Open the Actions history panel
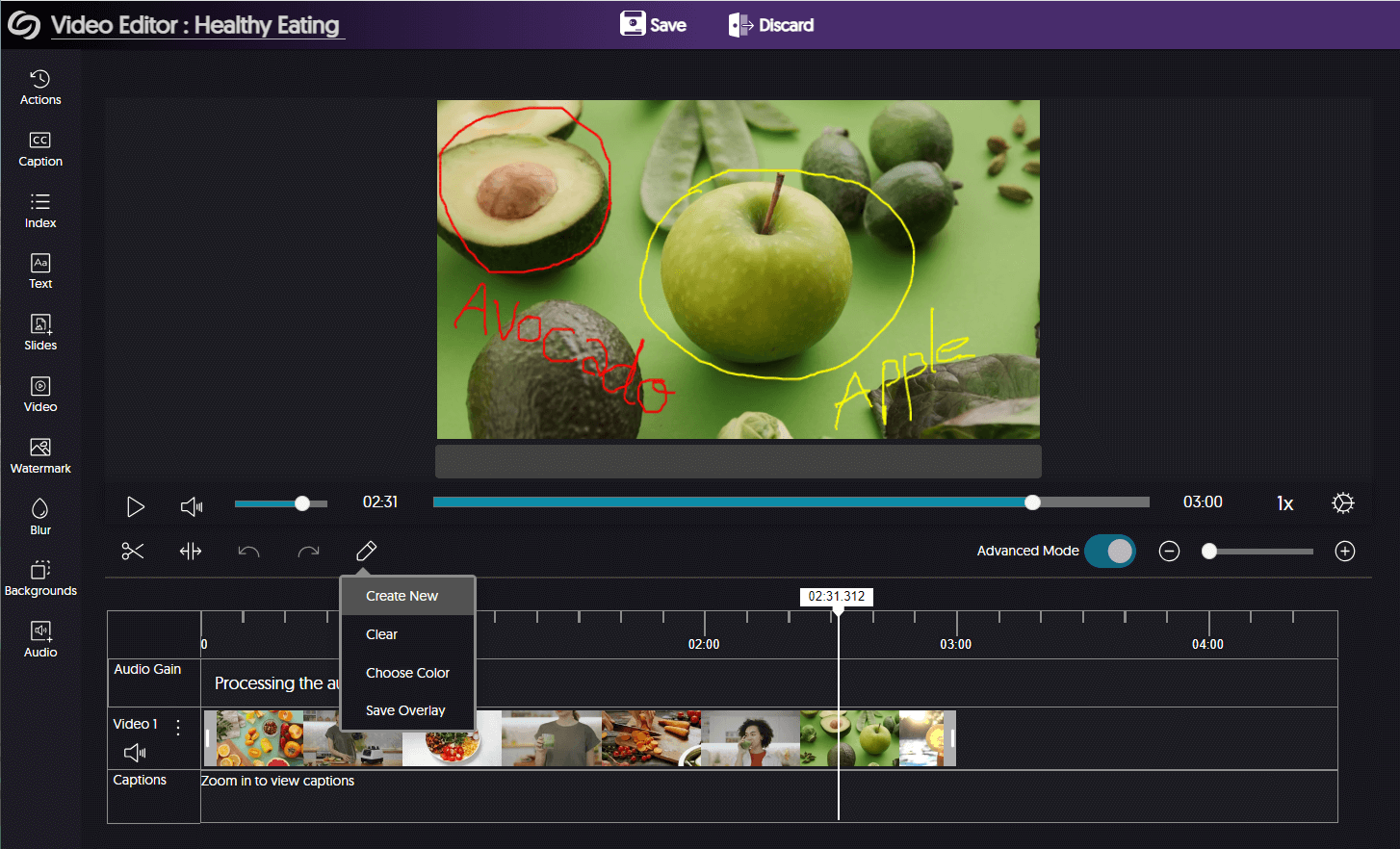1400x849 pixels. [40, 87]
